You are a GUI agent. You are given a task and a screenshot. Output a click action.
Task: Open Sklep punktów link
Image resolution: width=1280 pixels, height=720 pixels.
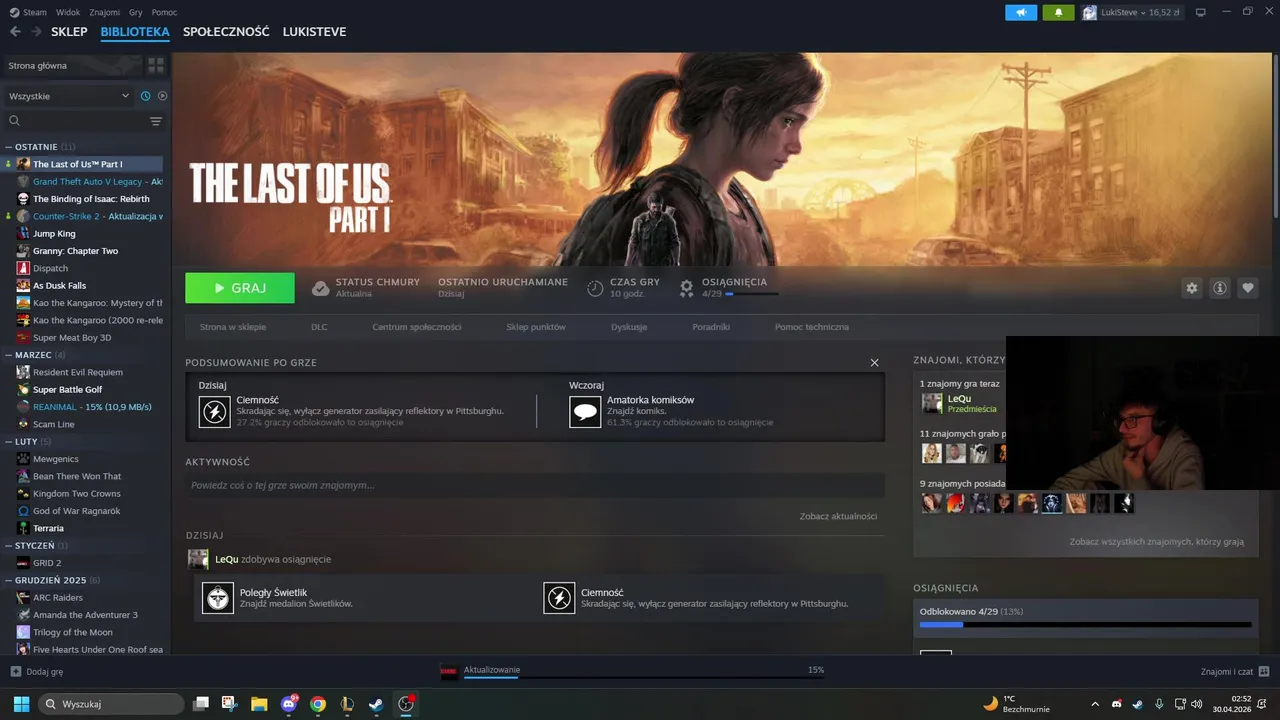pyautogui.click(x=536, y=327)
